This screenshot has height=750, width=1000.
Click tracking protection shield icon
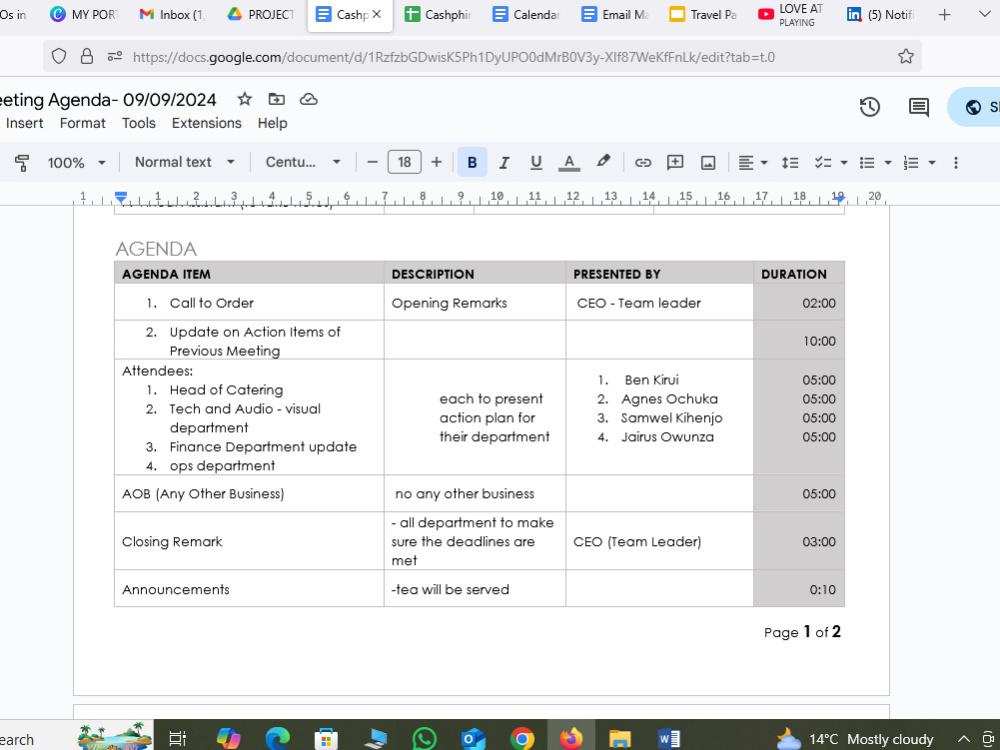tap(59, 57)
